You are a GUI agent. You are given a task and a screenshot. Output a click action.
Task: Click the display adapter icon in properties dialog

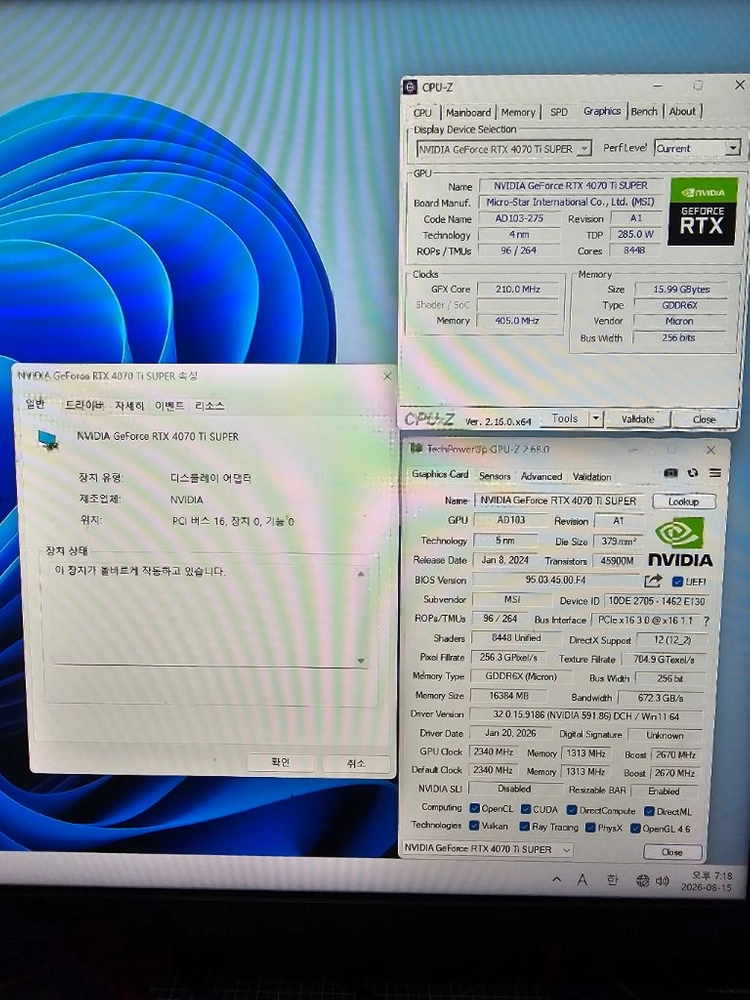tap(48, 439)
